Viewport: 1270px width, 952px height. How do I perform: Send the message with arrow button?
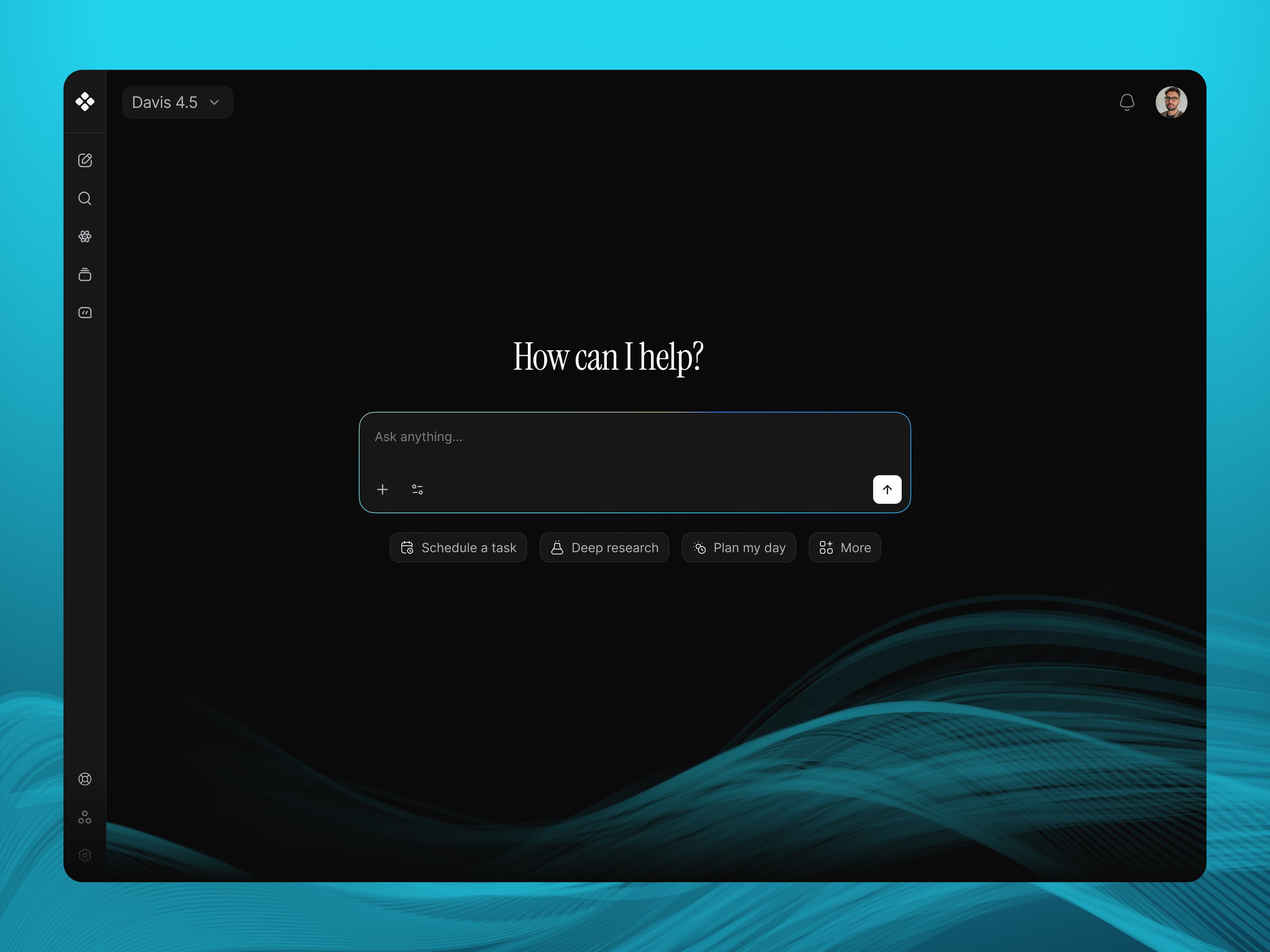click(x=887, y=489)
